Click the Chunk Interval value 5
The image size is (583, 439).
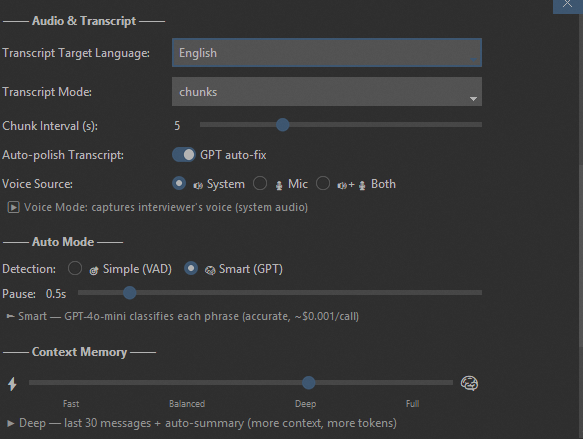177,126
